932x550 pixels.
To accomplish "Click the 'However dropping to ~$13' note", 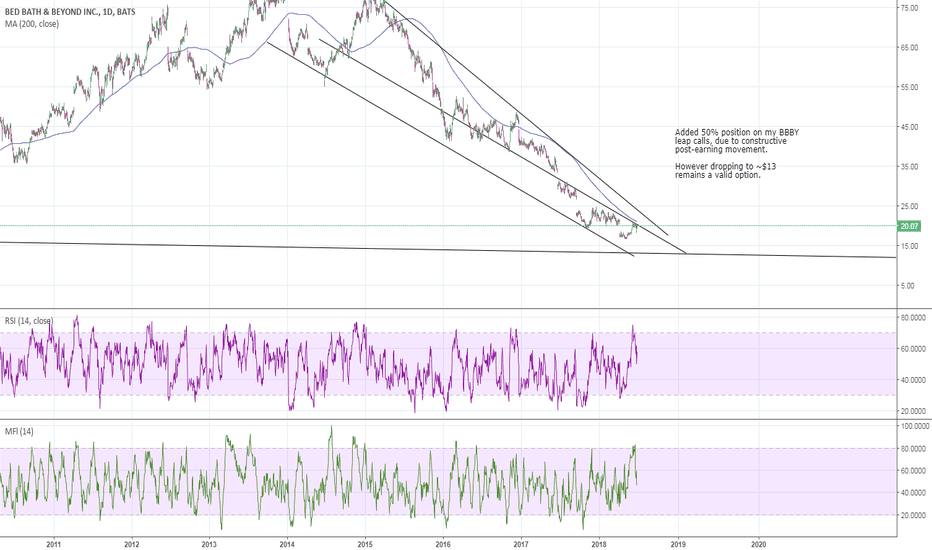I will click(725, 171).
